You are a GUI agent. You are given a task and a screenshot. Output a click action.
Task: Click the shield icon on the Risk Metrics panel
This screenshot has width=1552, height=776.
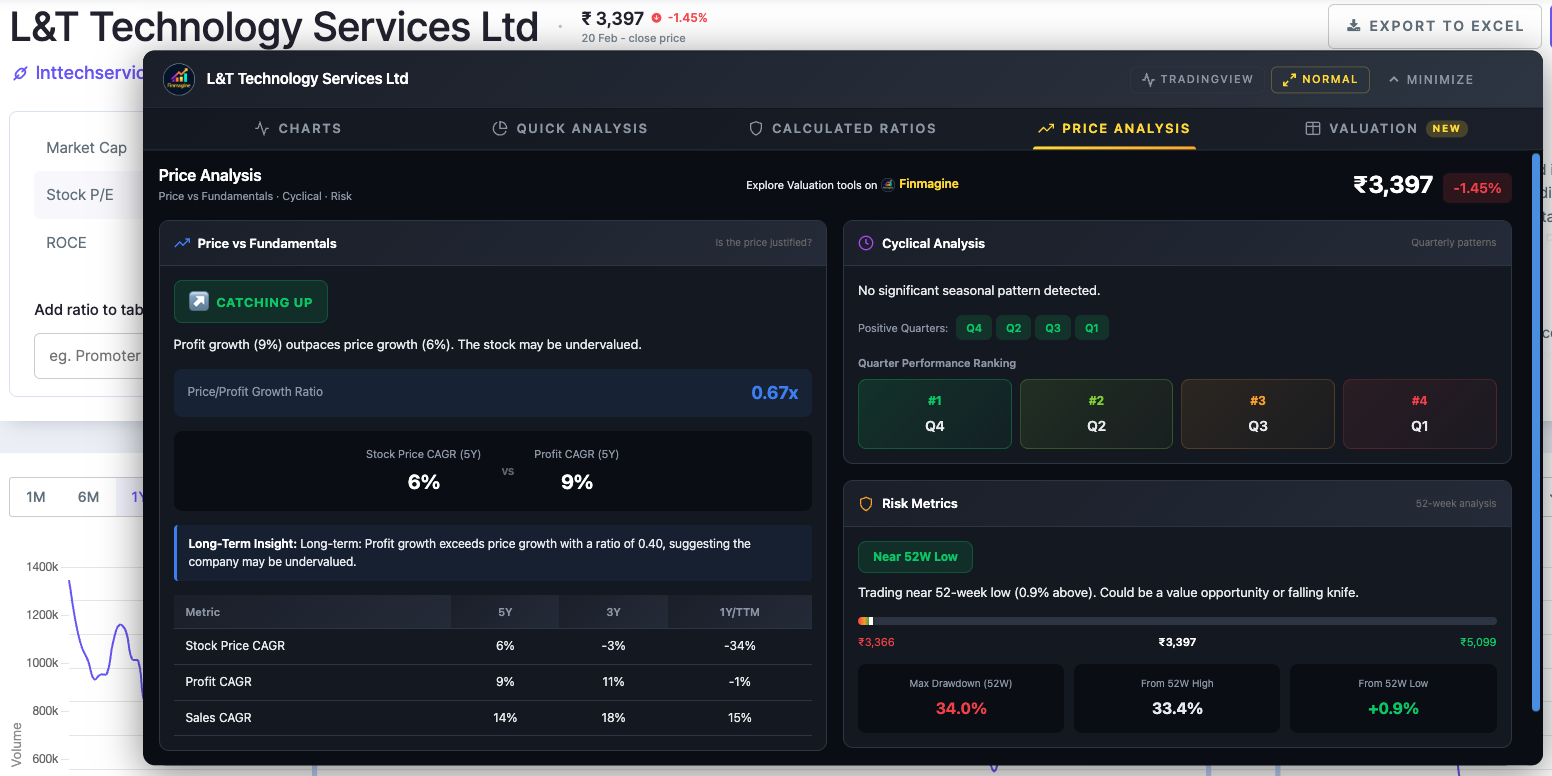click(x=866, y=503)
